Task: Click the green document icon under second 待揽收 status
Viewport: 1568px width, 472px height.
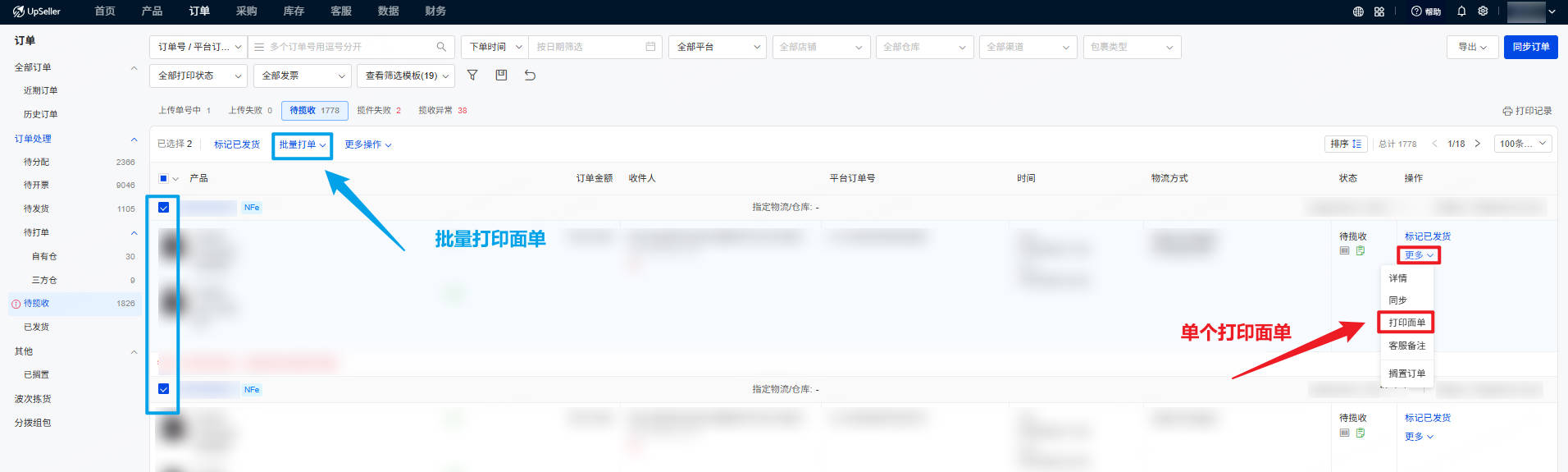Action: point(1361,433)
